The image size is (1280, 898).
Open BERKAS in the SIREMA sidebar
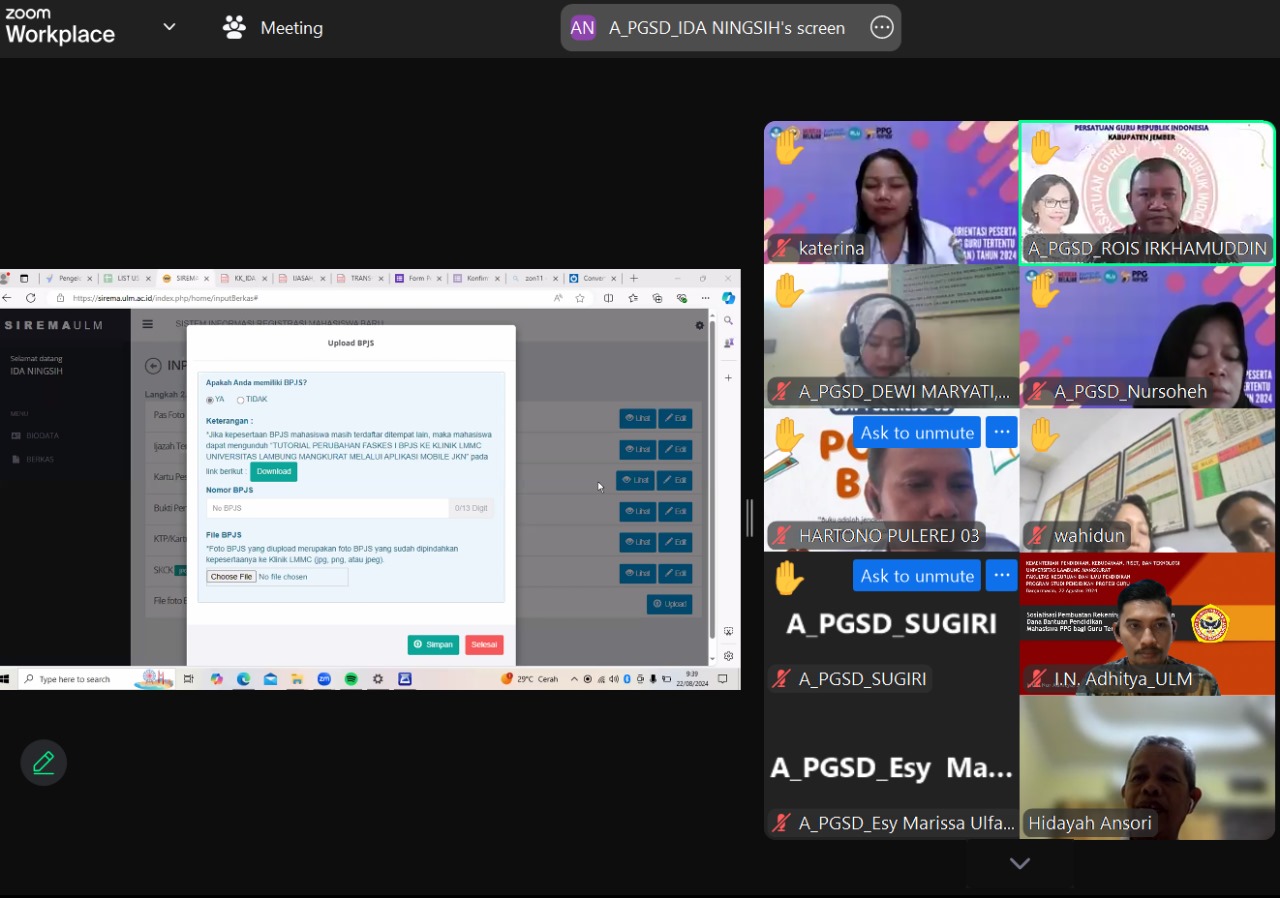[33, 459]
